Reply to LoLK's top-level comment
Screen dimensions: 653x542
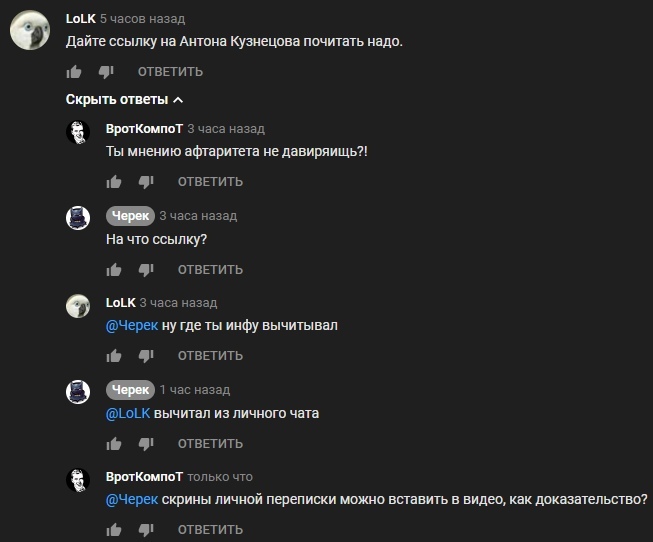pos(170,72)
